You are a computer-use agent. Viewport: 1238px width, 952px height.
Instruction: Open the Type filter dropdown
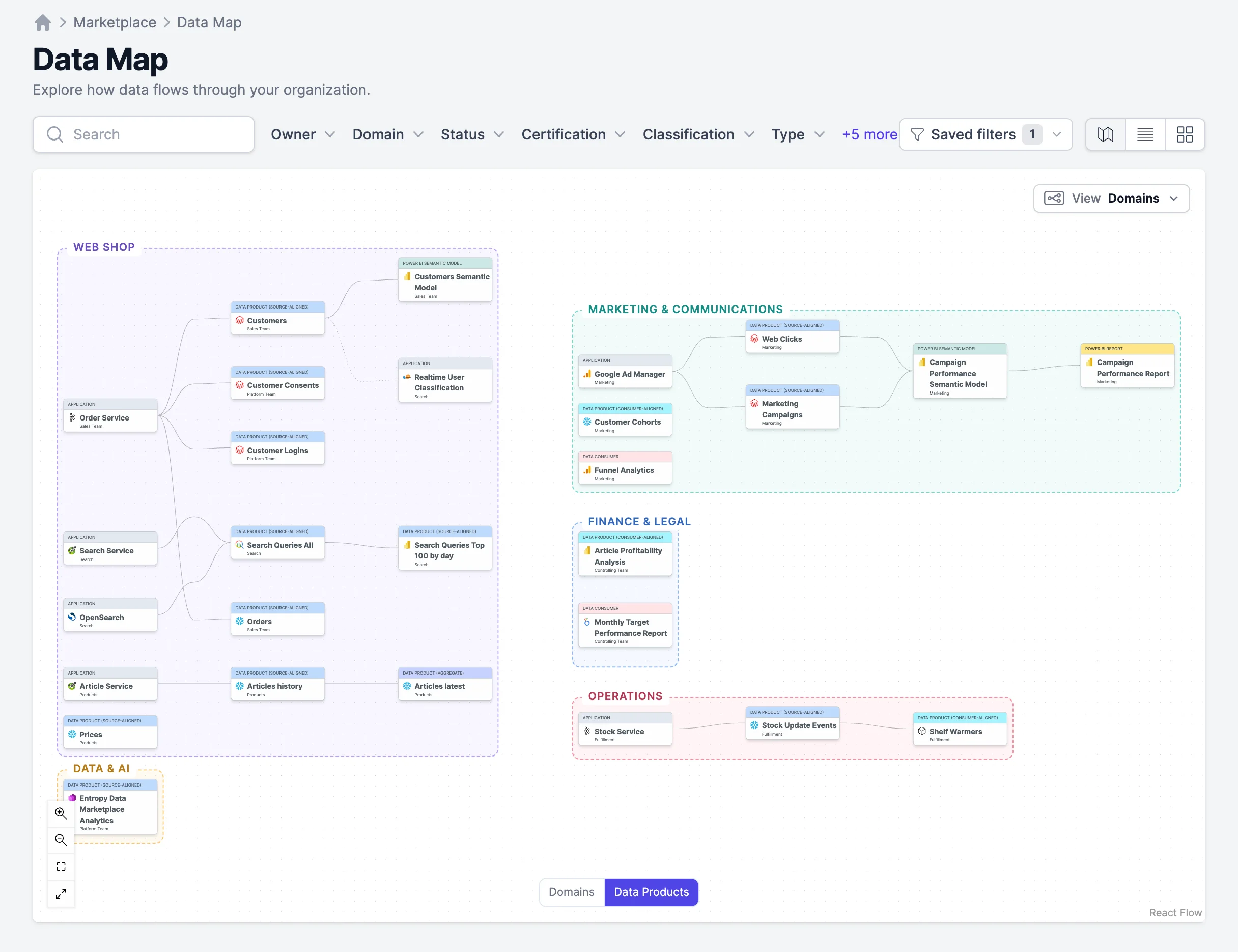click(798, 134)
